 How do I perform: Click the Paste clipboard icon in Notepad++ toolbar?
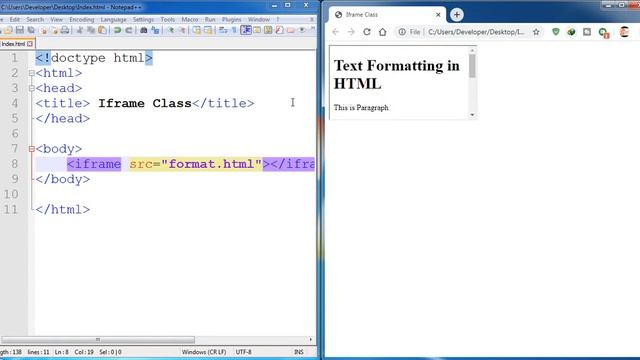tap(102, 30)
